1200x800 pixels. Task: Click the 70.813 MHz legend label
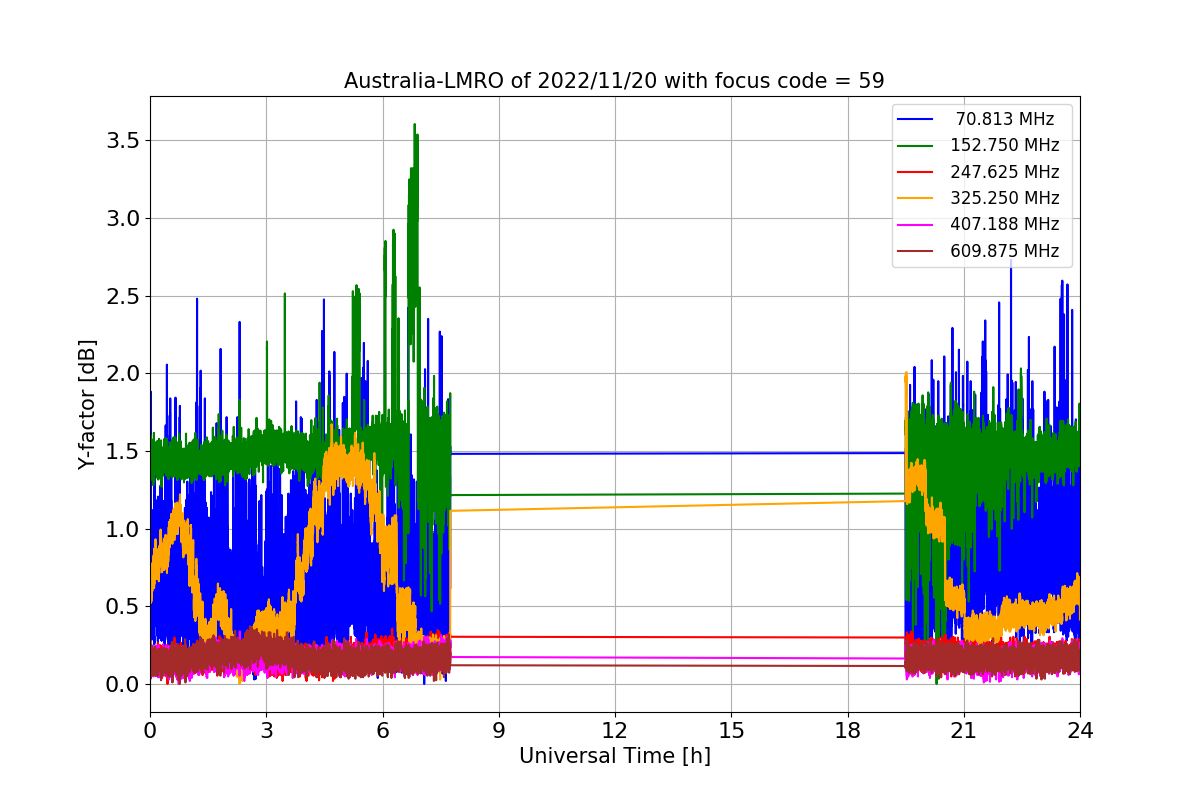coord(1005,119)
